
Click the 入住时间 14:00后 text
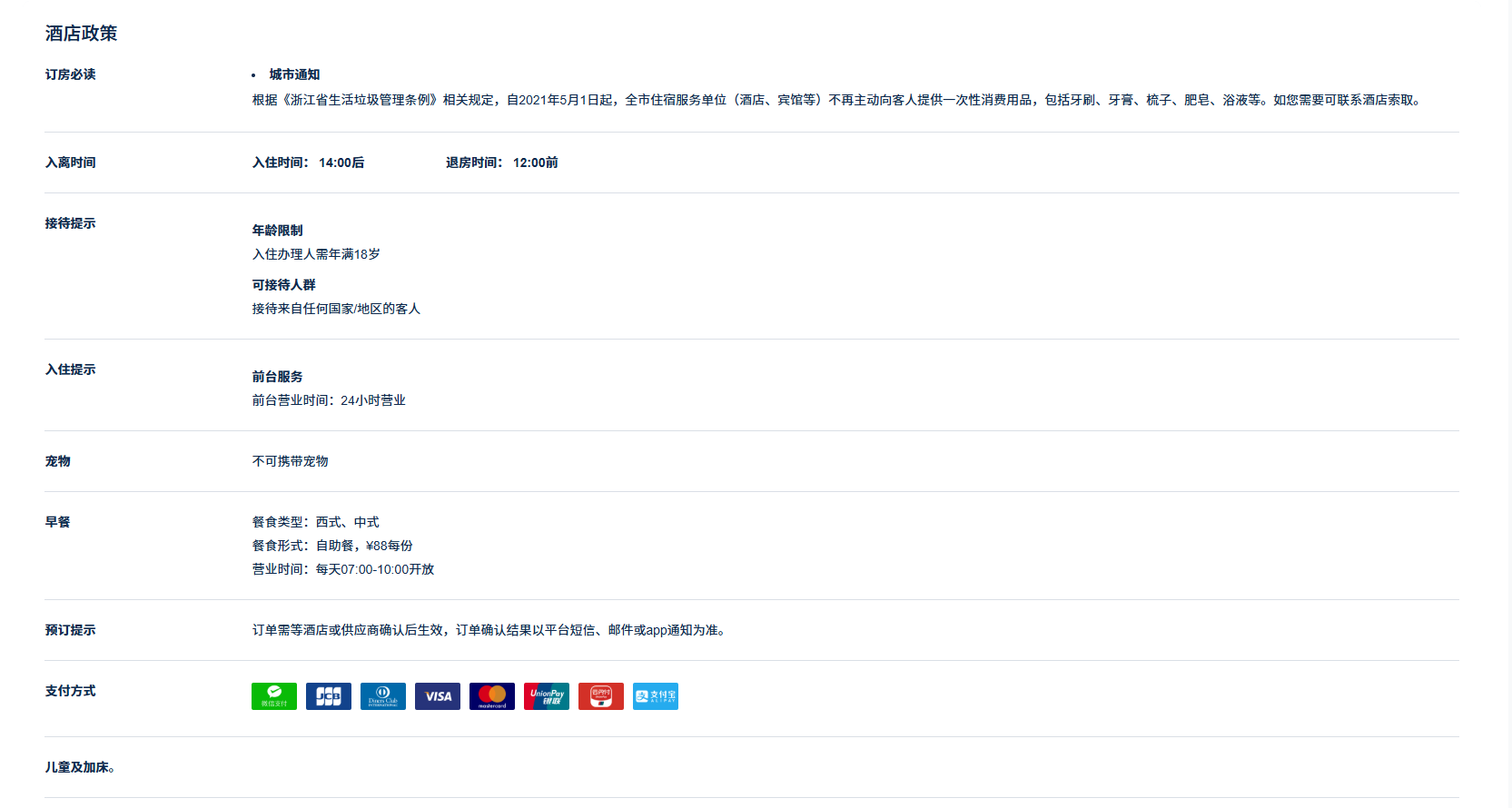[x=309, y=163]
